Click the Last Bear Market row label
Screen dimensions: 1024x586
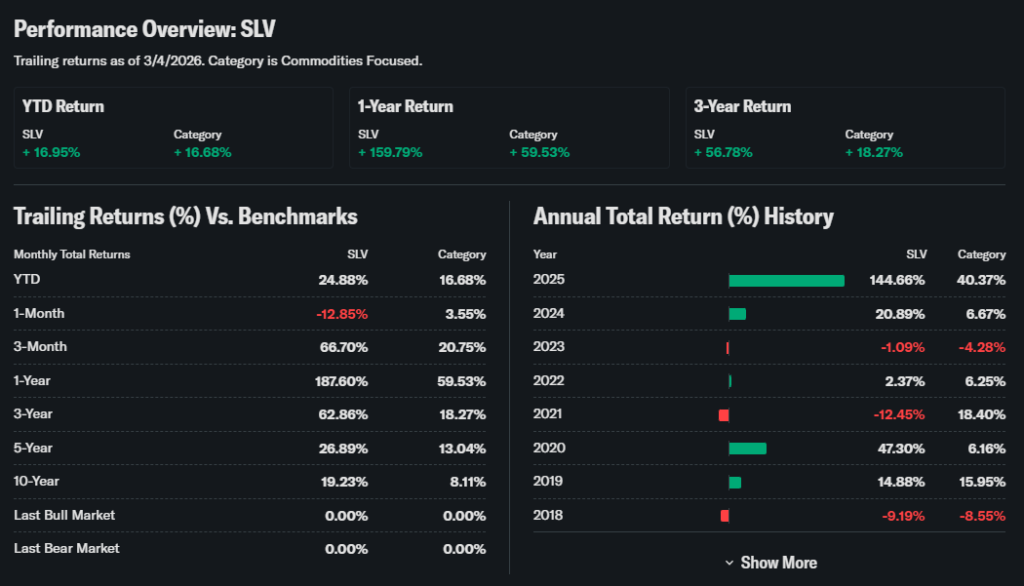pyautogui.click(x=66, y=548)
